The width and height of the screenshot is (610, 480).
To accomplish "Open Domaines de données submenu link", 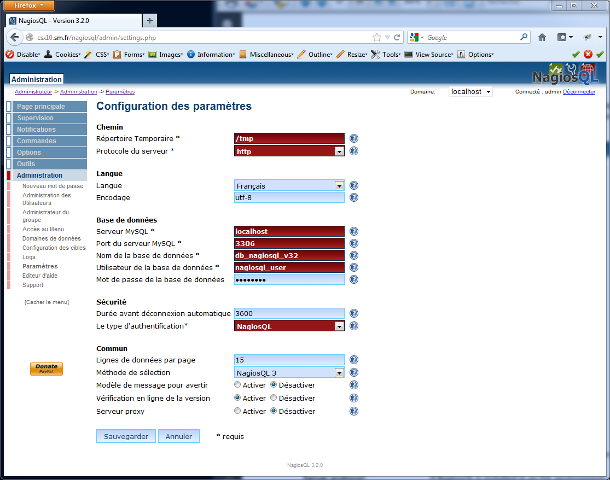I will pyautogui.click(x=51, y=238).
